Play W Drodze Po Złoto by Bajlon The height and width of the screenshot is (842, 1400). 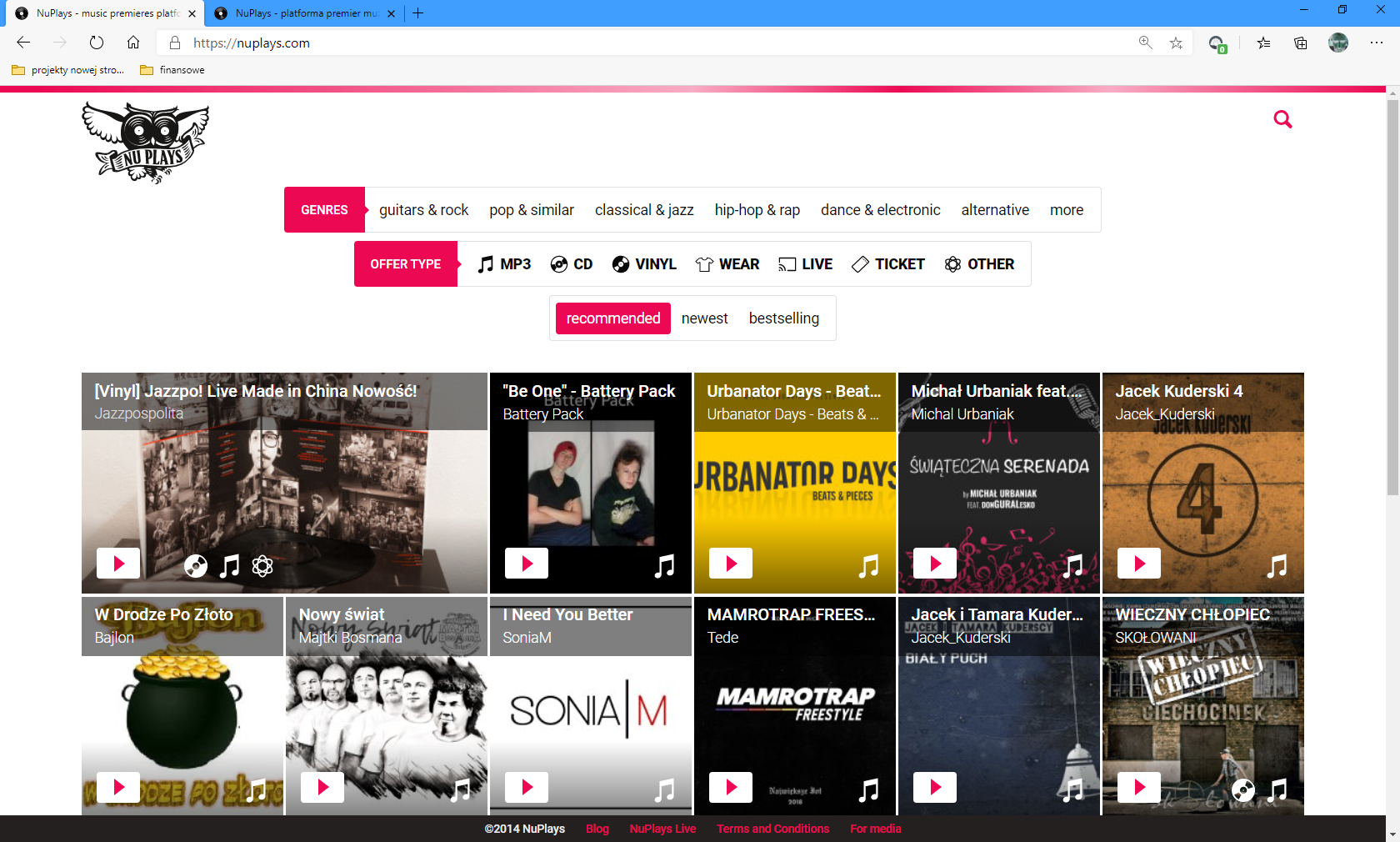click(118, 787)
